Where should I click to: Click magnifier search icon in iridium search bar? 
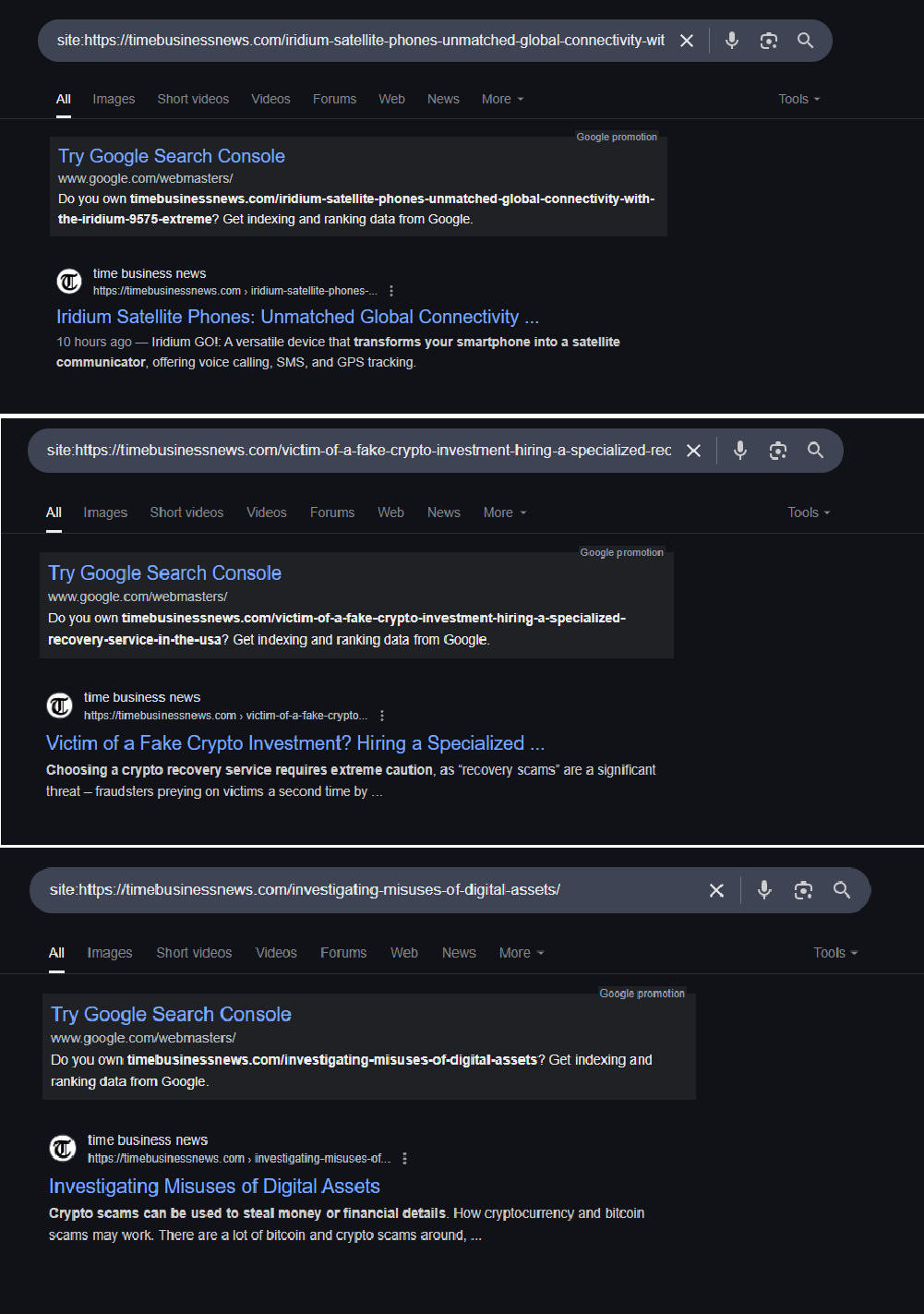click(x=805, y=41)
